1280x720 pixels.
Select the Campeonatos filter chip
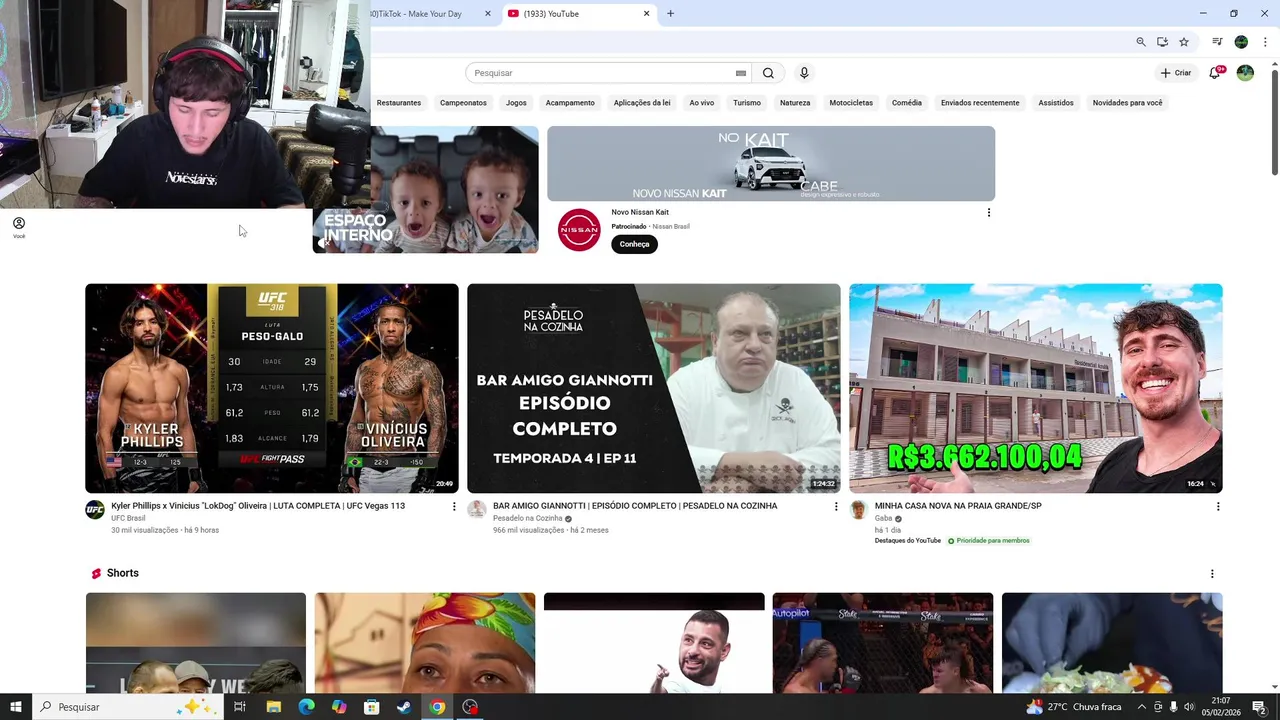(x=463, y=103)
